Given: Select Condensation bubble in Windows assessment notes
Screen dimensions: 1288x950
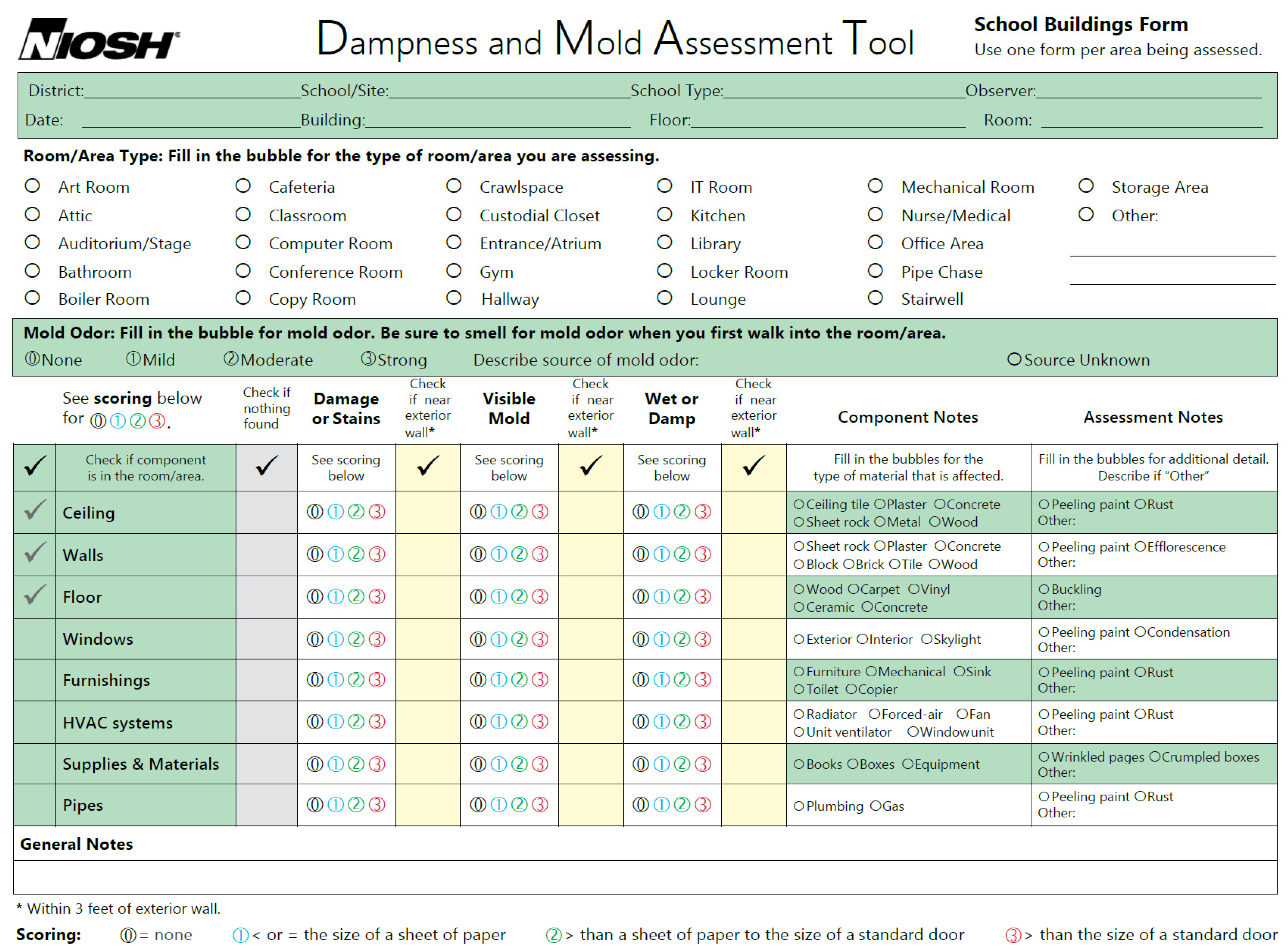Looking at the screenshot, I should [1141, 633].
